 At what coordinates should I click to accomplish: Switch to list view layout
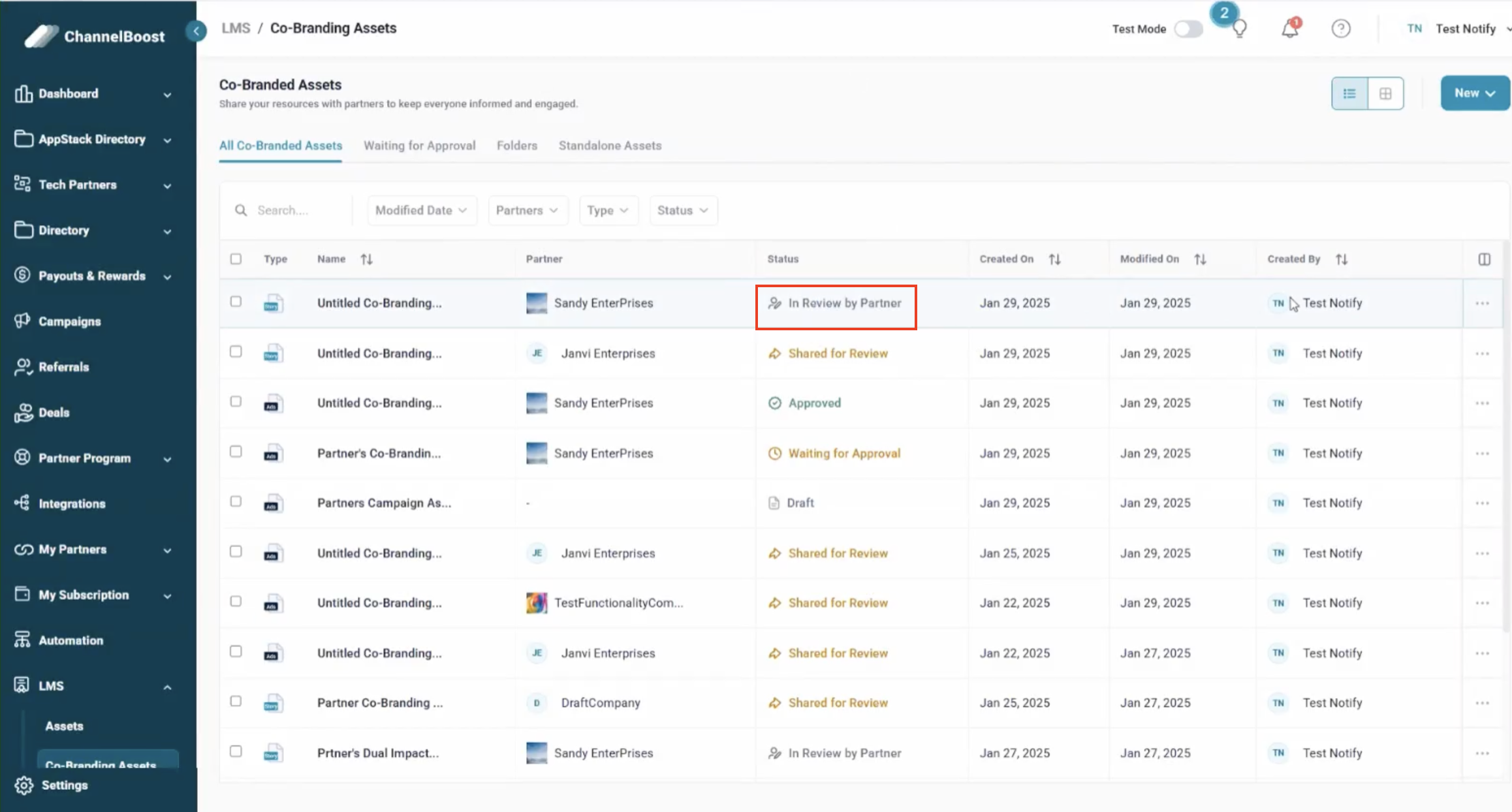click(1349, 93)
